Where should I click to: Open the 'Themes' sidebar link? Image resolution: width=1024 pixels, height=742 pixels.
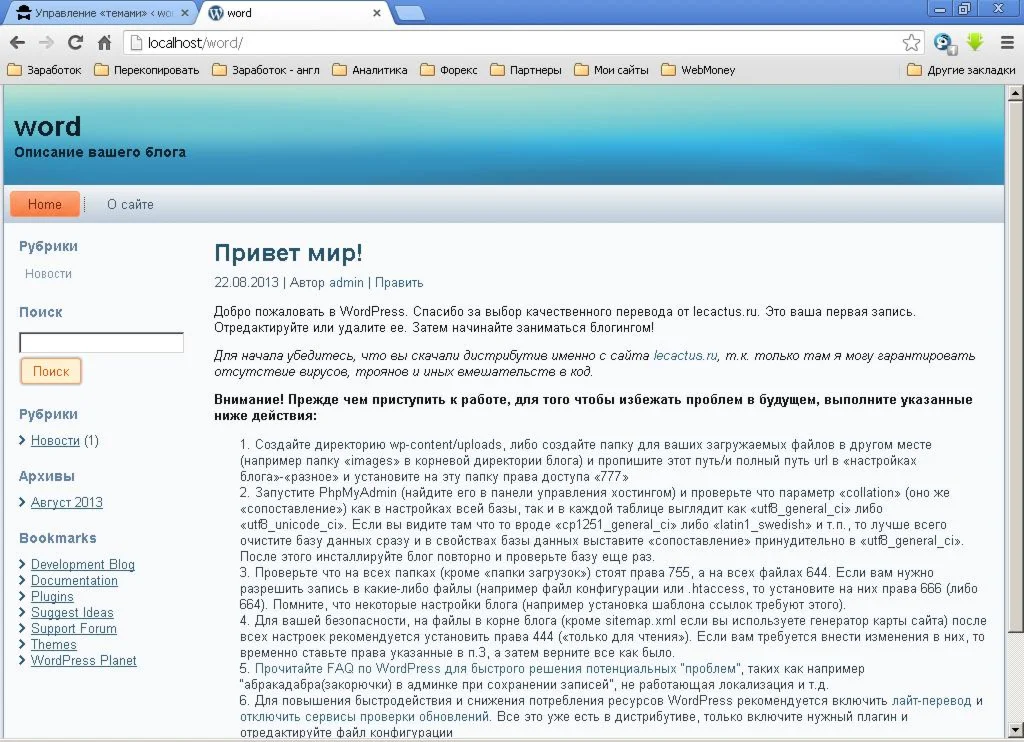(x=54, y=645)
